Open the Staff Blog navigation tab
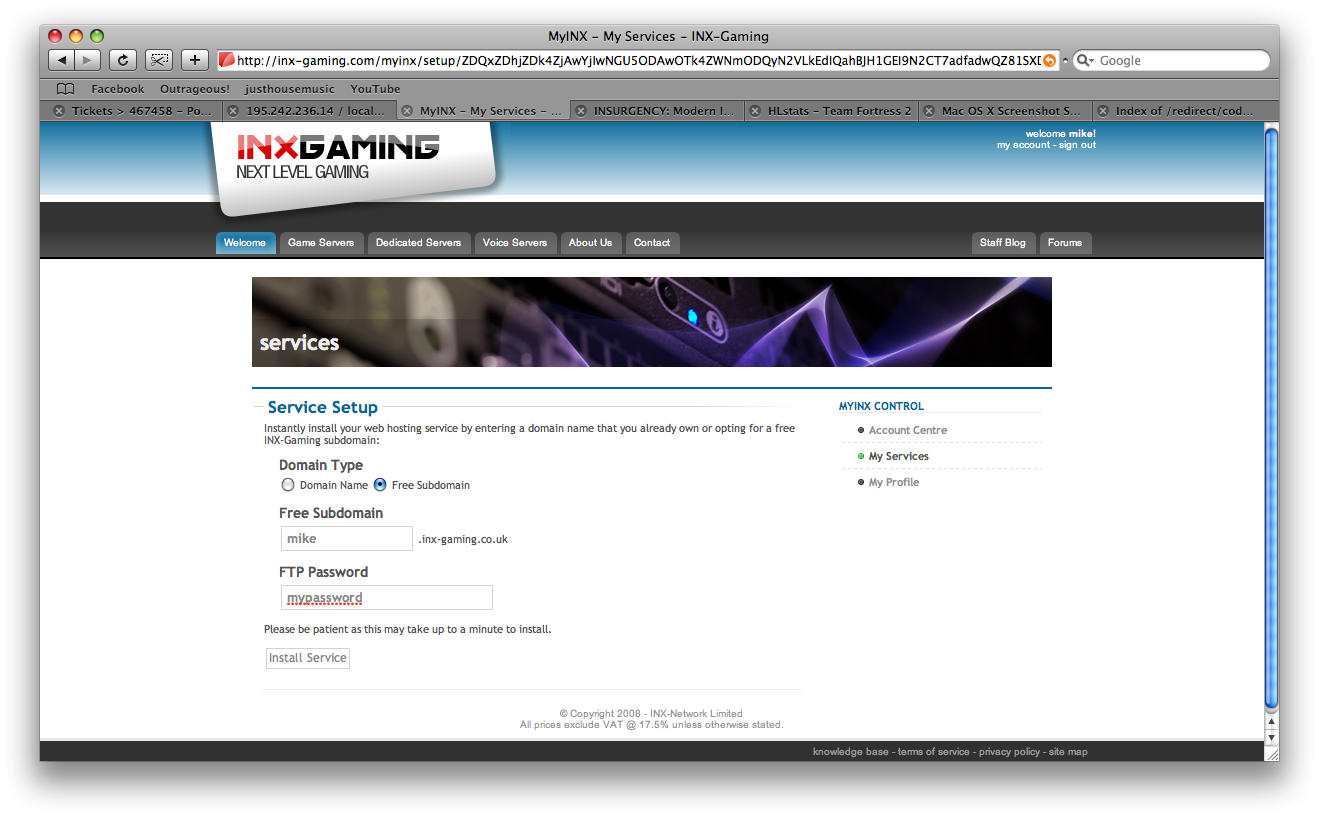Viewport: 1319px width, 816px height. coord(1003,243)
